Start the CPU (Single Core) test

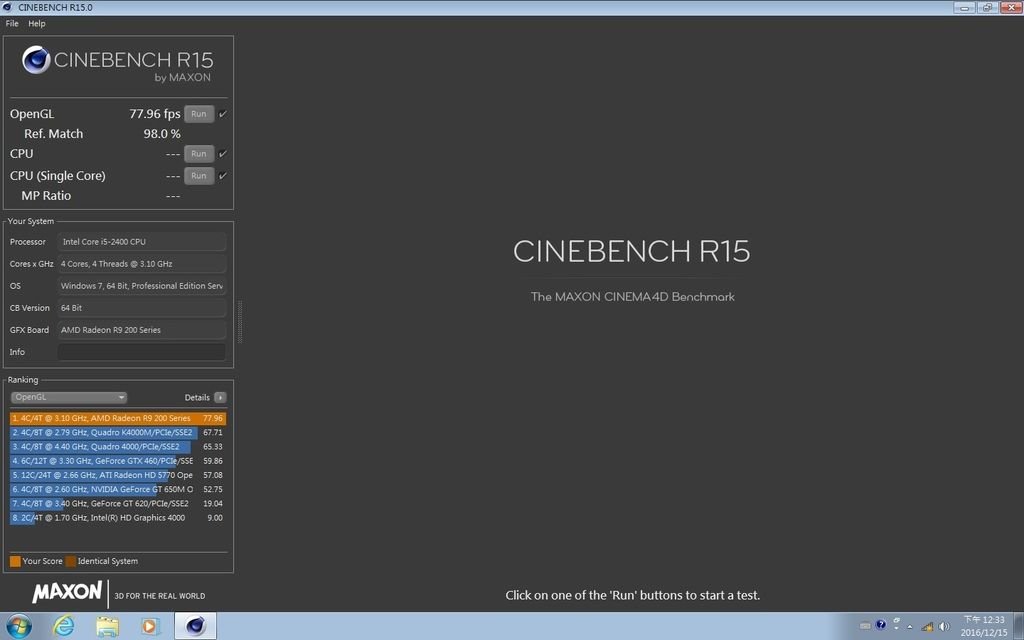[x=199, y=176]
